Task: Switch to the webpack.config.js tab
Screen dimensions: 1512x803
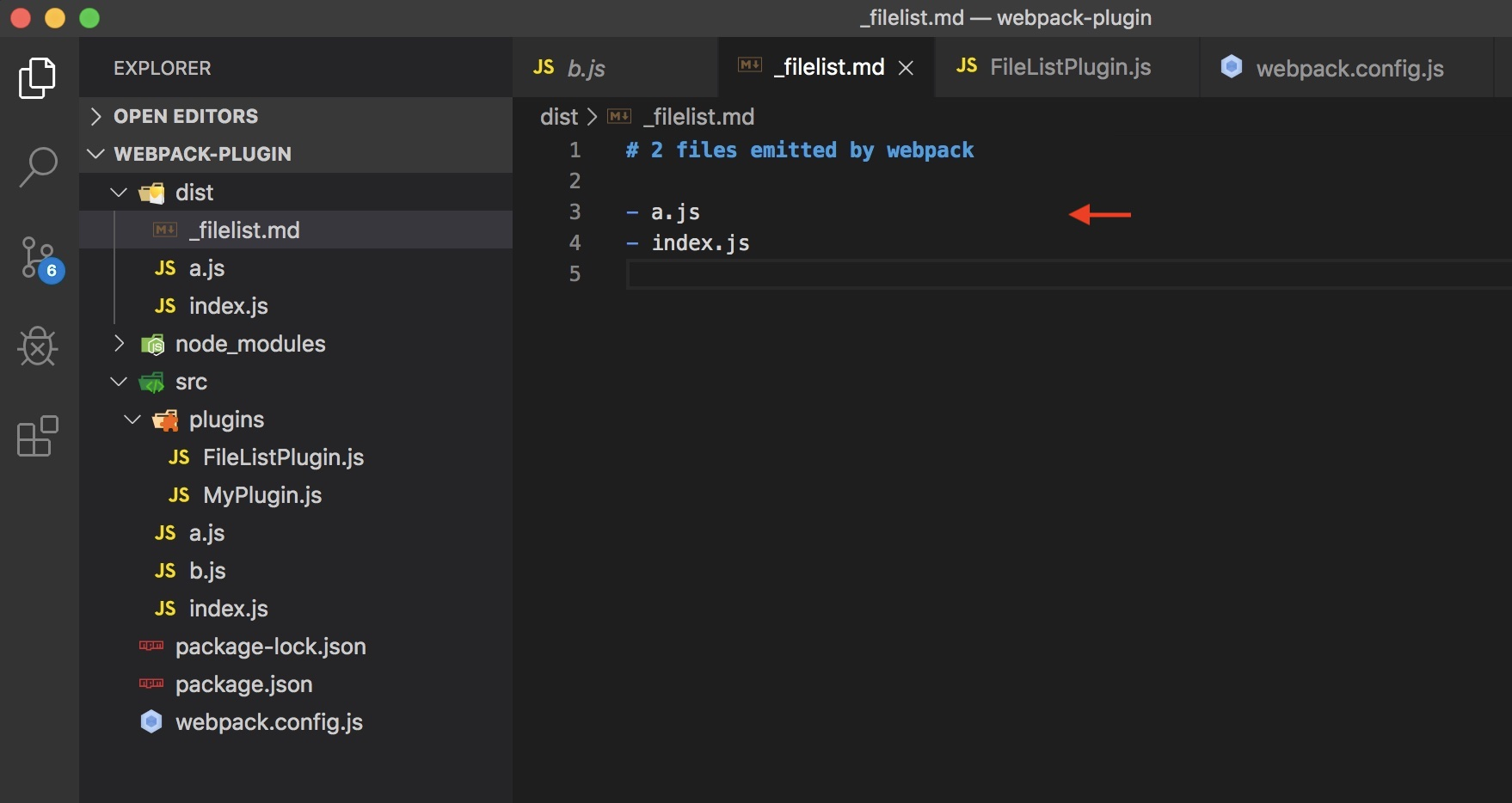Action: [1349, 69]
